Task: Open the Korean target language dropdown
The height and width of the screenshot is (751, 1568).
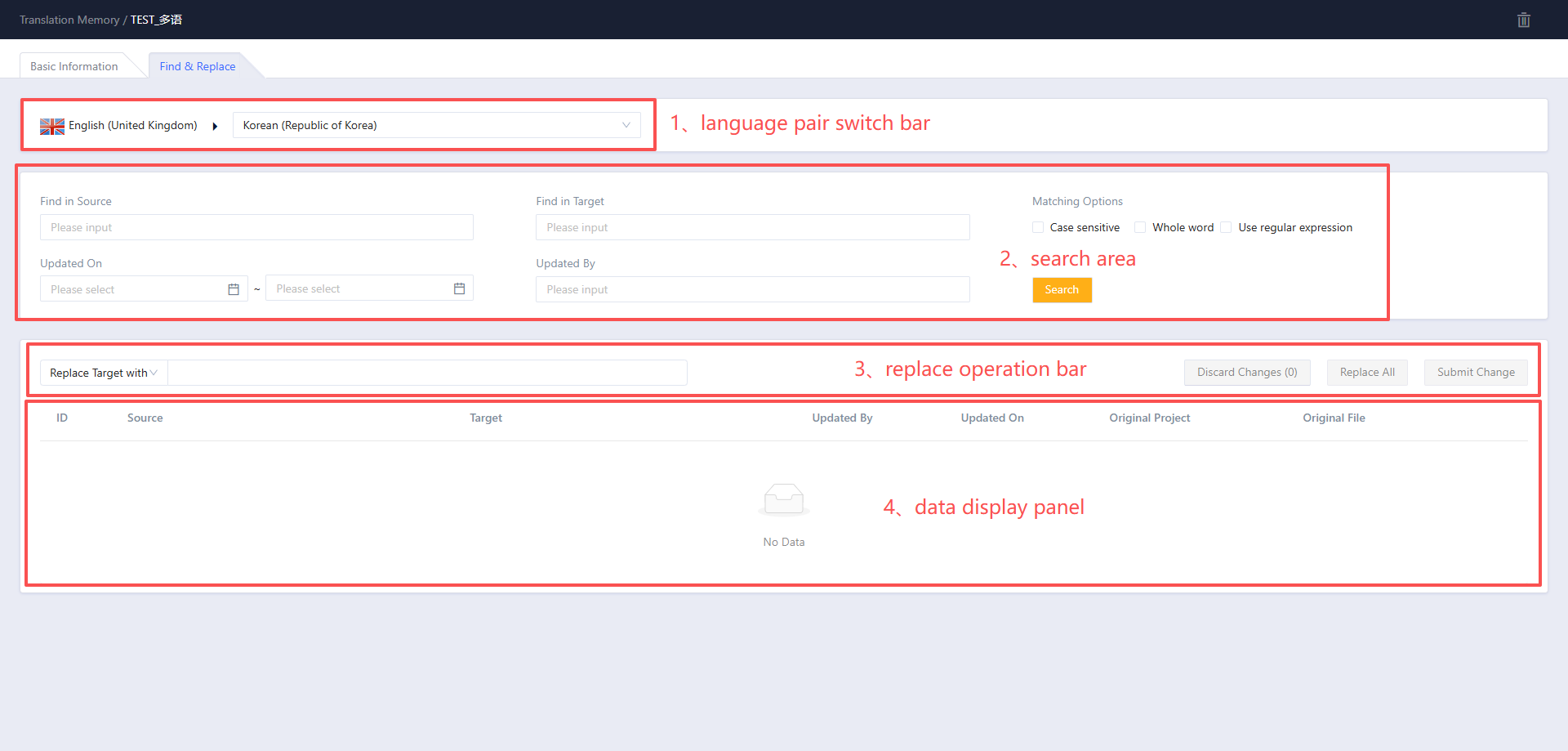Action: (437, 125)
